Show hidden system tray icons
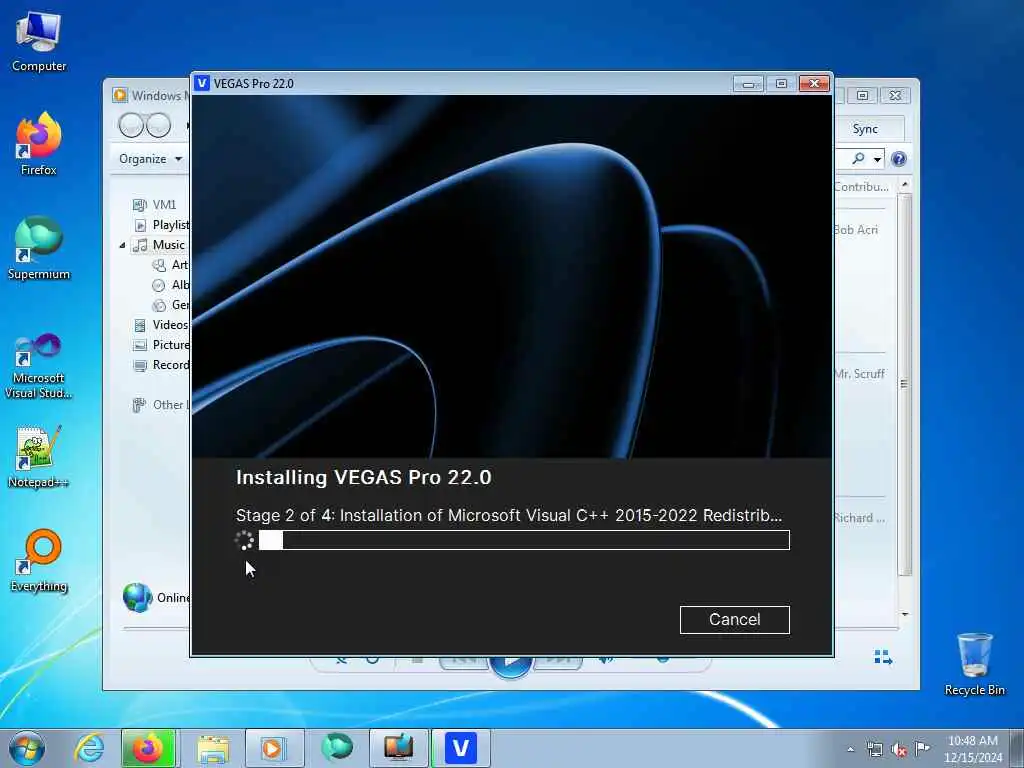1024x768 pixels. 850,749
